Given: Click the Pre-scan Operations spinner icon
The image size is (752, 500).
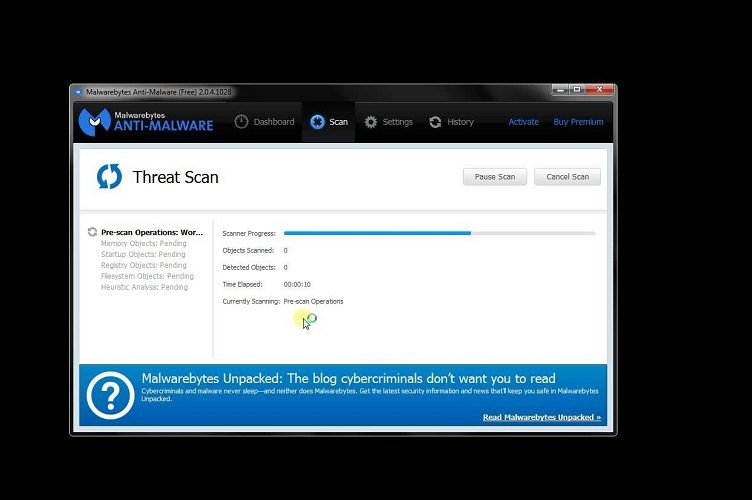Looking at the screenshot, I should [x=92, y=232].
